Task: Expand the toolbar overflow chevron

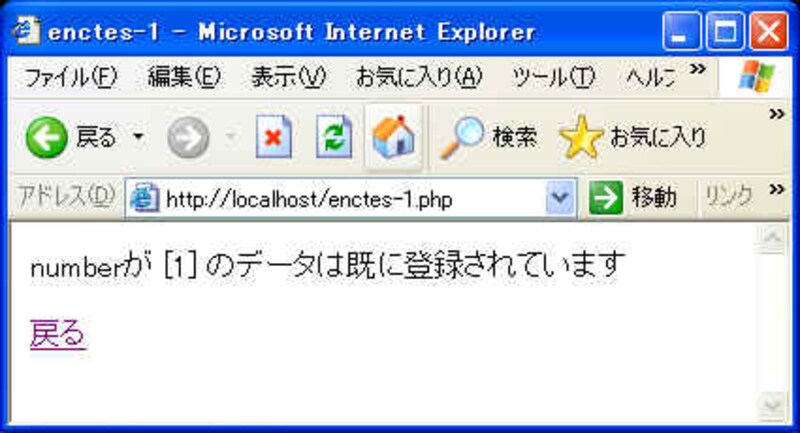Action: tap(777, 114)
